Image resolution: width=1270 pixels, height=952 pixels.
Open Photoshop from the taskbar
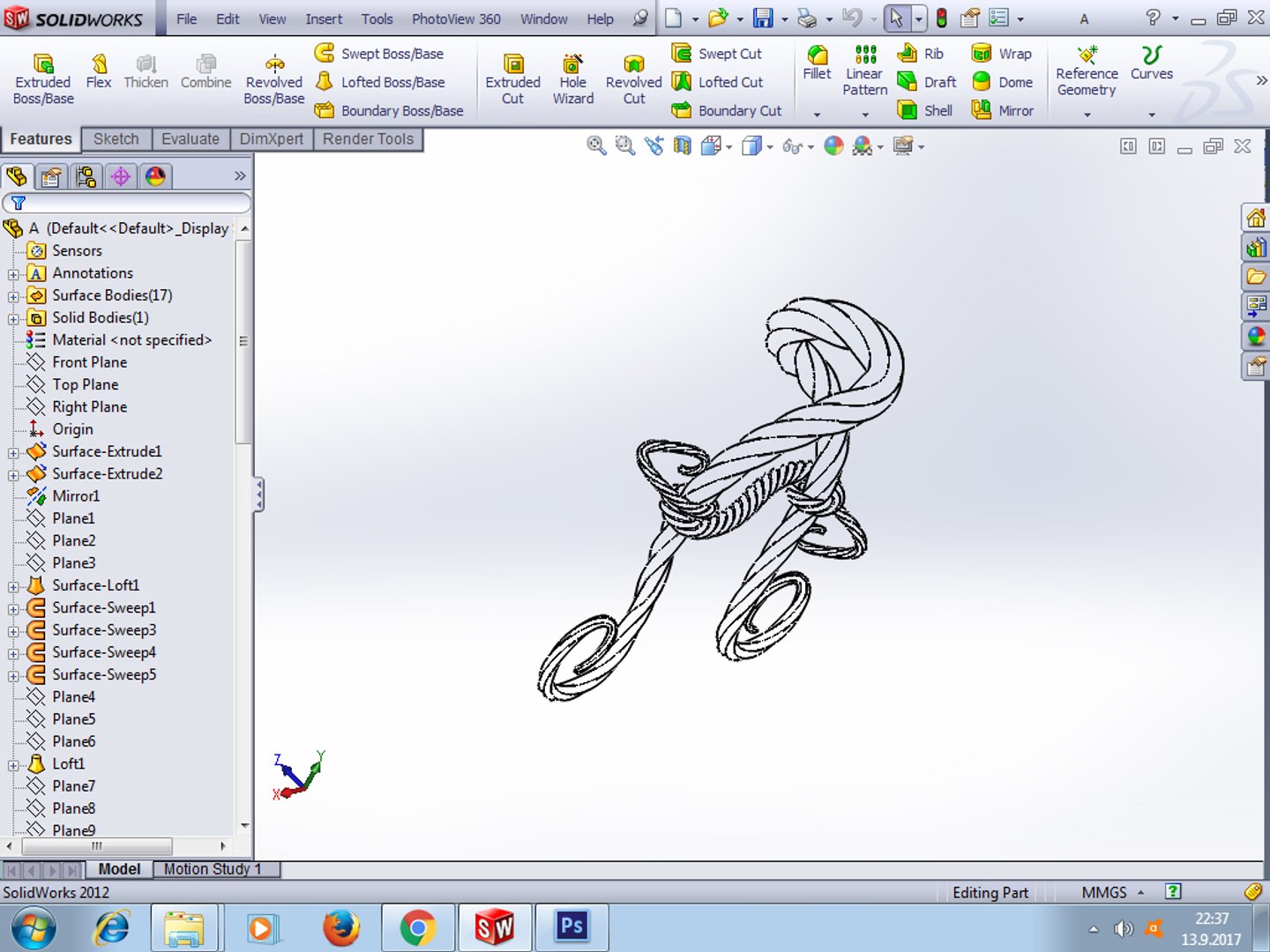571,927
